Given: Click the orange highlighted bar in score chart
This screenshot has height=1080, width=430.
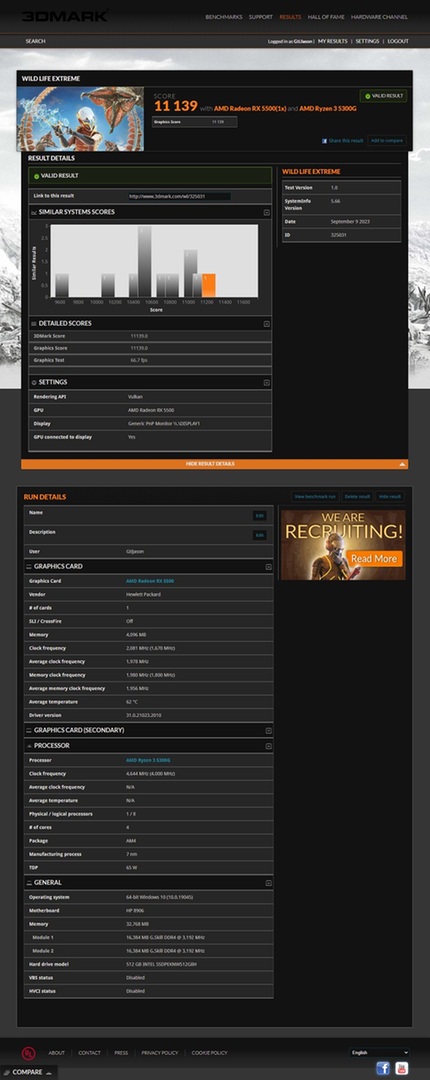Looking at the screenshot, I should point(209,285).
